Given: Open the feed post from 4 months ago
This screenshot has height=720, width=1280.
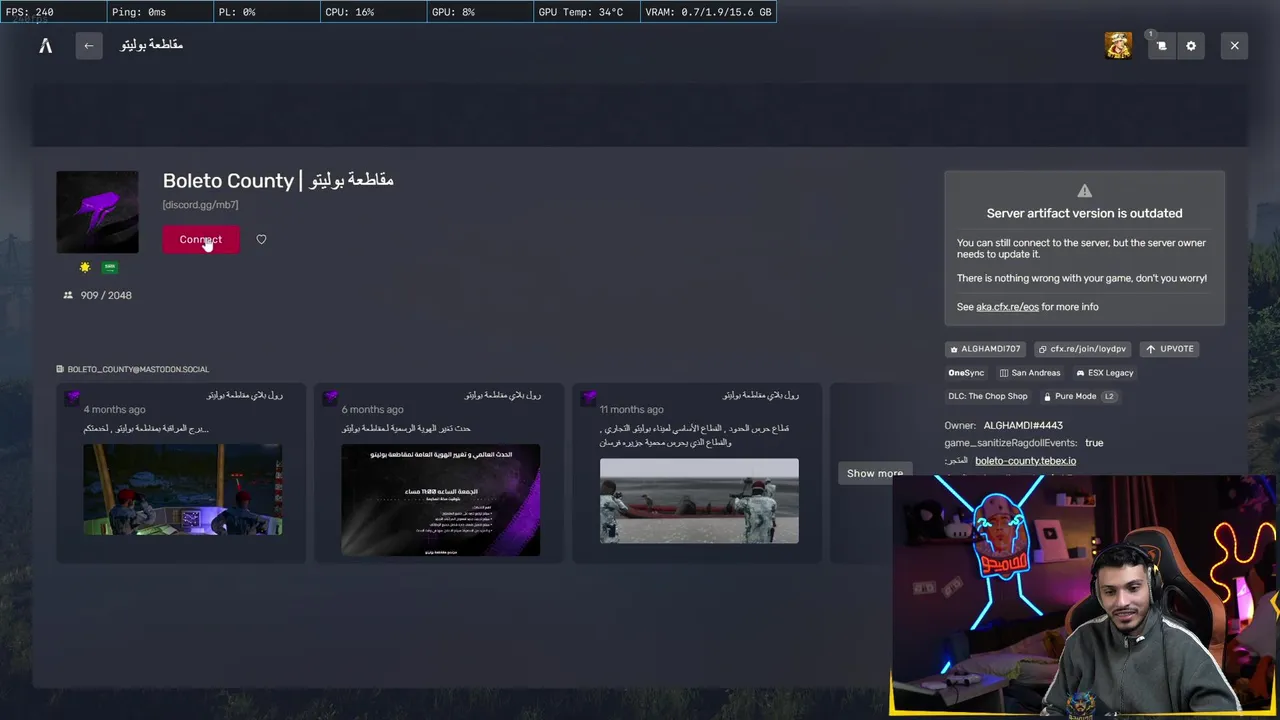Looking at the screenshot, I should (181, 472).
